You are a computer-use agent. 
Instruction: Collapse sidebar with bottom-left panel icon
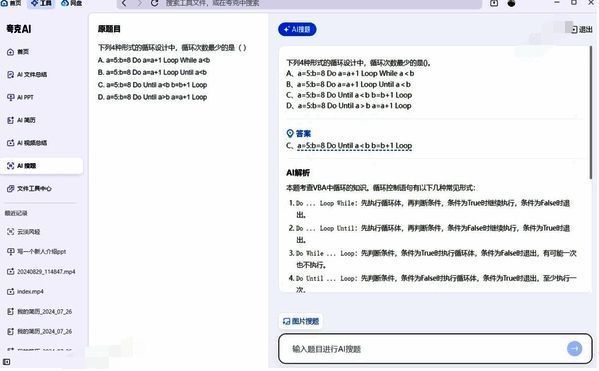[6, 361]
